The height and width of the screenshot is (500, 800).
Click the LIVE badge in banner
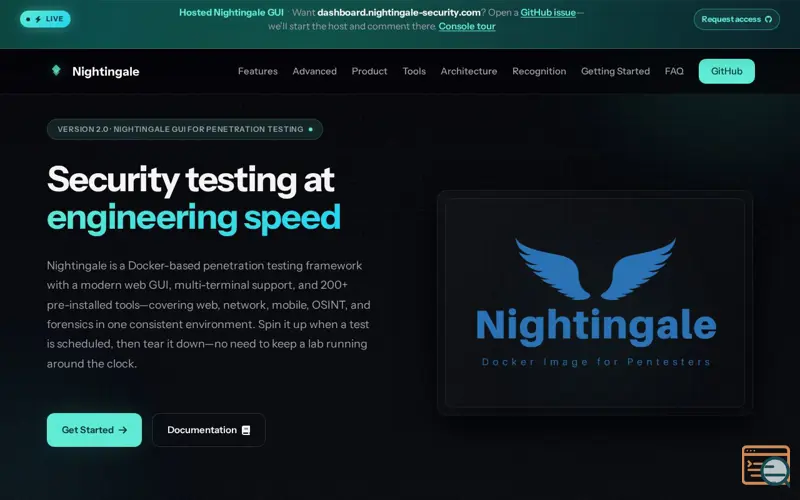pyautogui.click(x=45, y=19)
